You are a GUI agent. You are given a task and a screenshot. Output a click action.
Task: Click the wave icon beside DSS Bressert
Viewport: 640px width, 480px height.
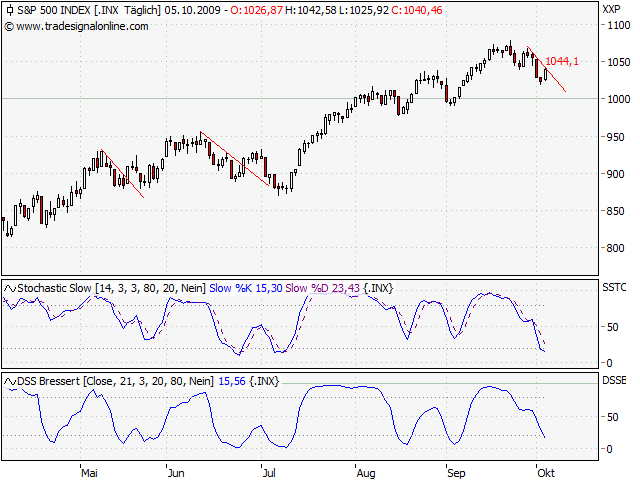point(10,382)
